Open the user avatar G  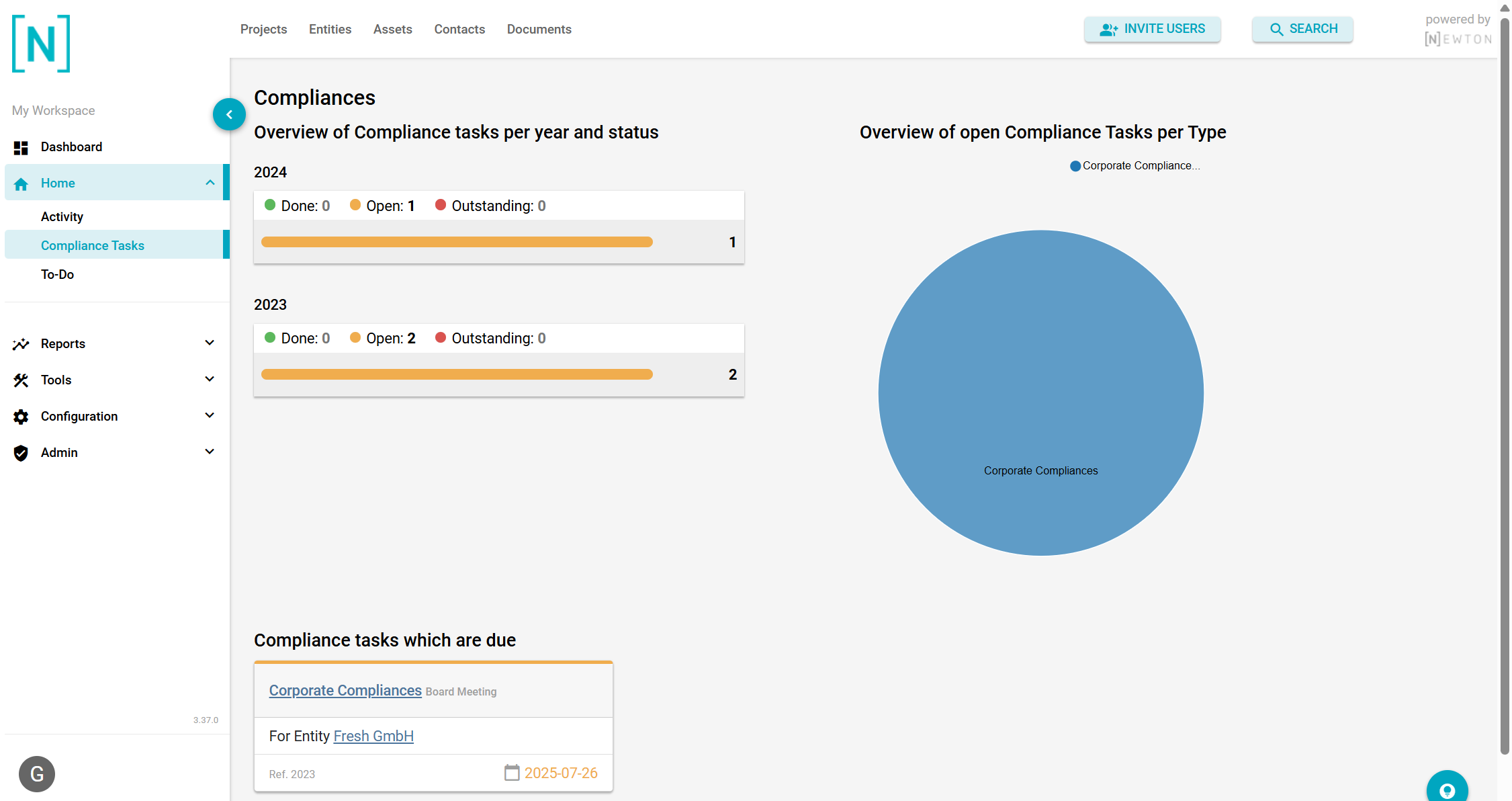pyautogui.click(x=37, y=774)
